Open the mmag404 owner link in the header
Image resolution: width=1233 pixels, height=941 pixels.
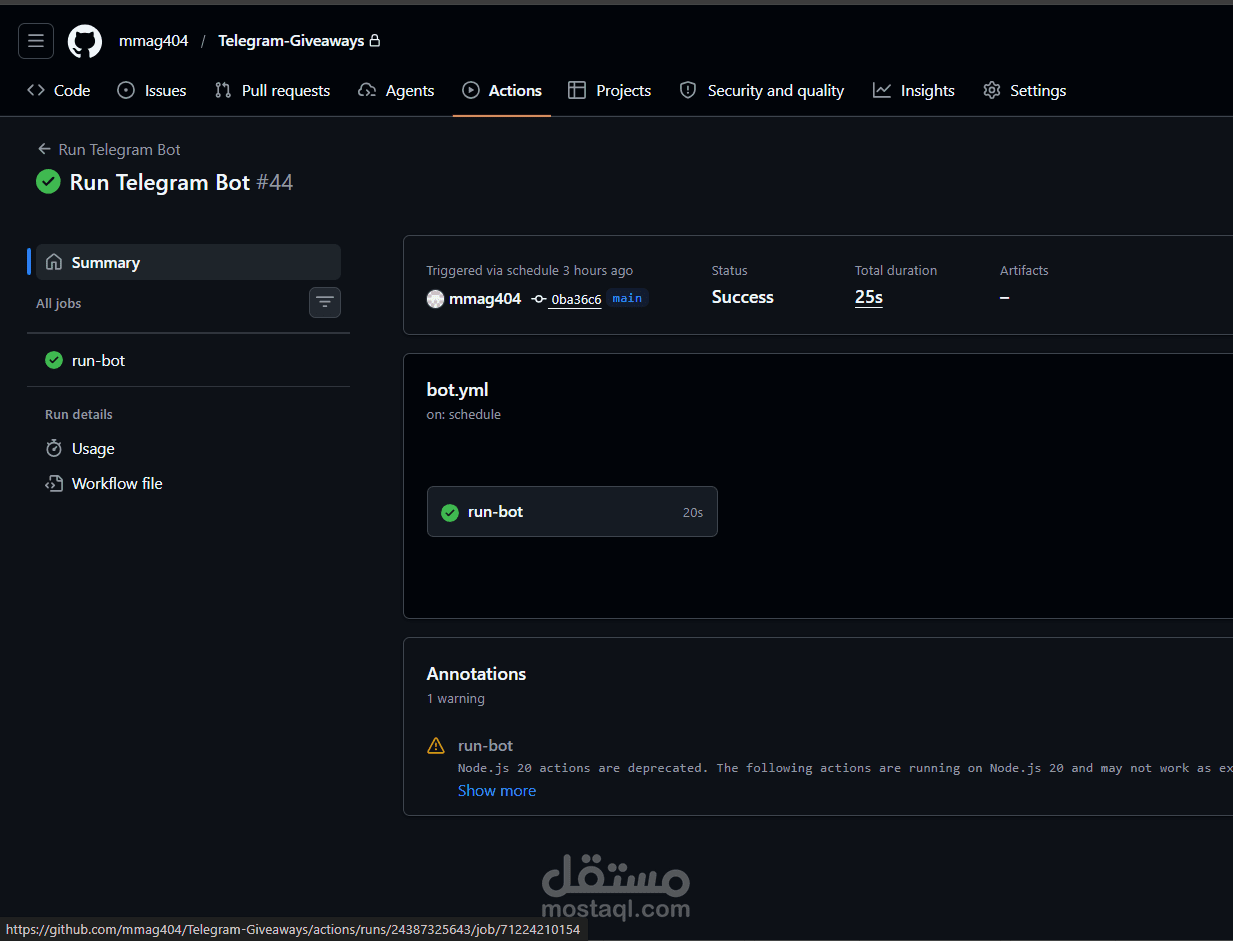point(153,41)
